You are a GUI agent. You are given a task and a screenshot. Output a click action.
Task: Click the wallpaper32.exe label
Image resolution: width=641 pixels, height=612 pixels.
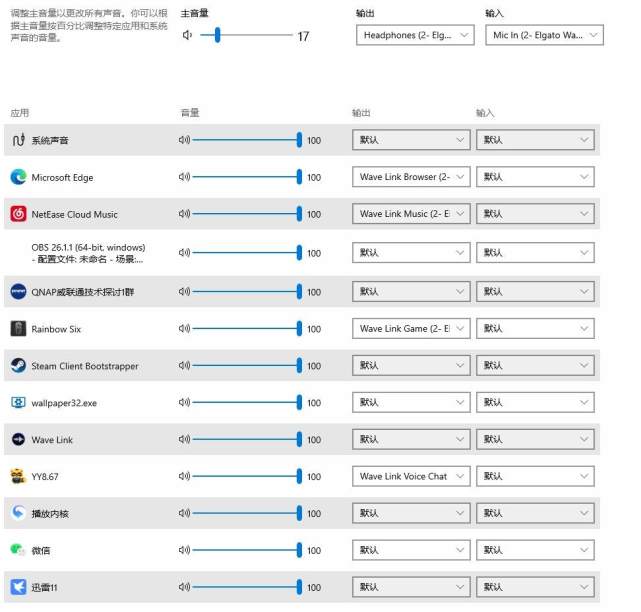tap(64, 403)
